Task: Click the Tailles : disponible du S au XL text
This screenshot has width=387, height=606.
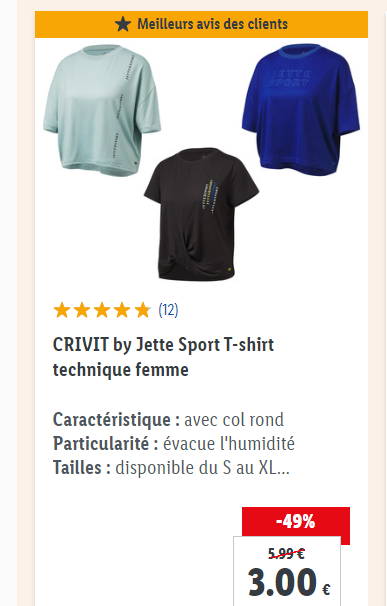Action: click(x=171, y=468)
